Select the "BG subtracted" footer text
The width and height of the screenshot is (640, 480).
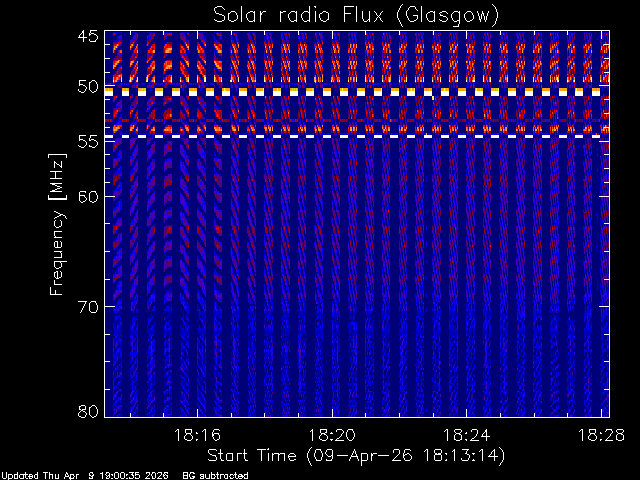215,475
